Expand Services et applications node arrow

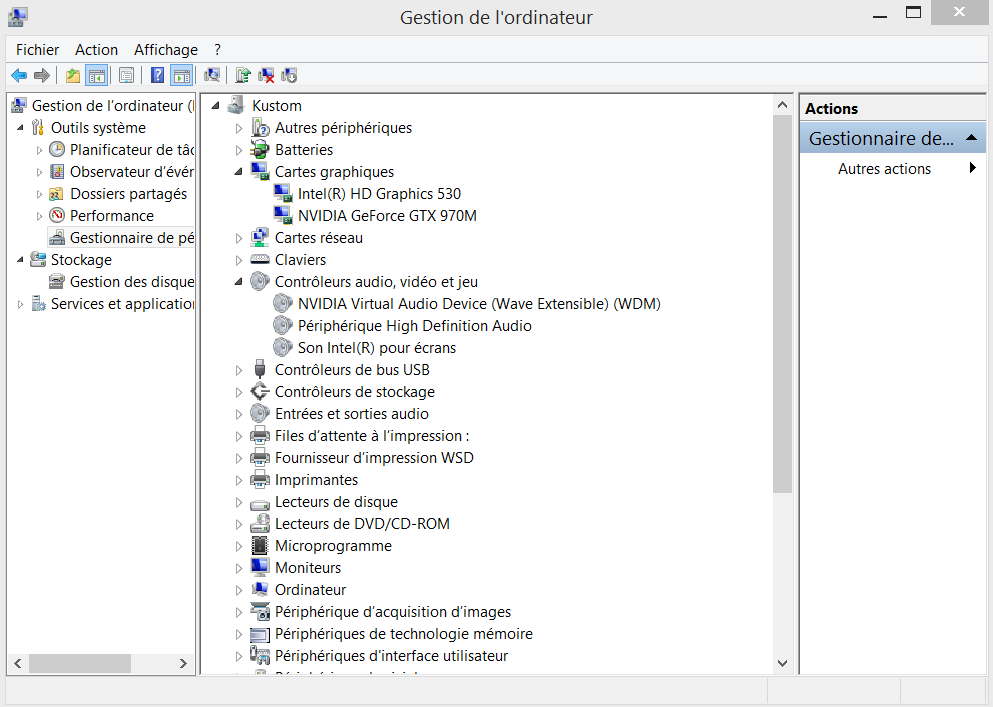coord(20,304)
